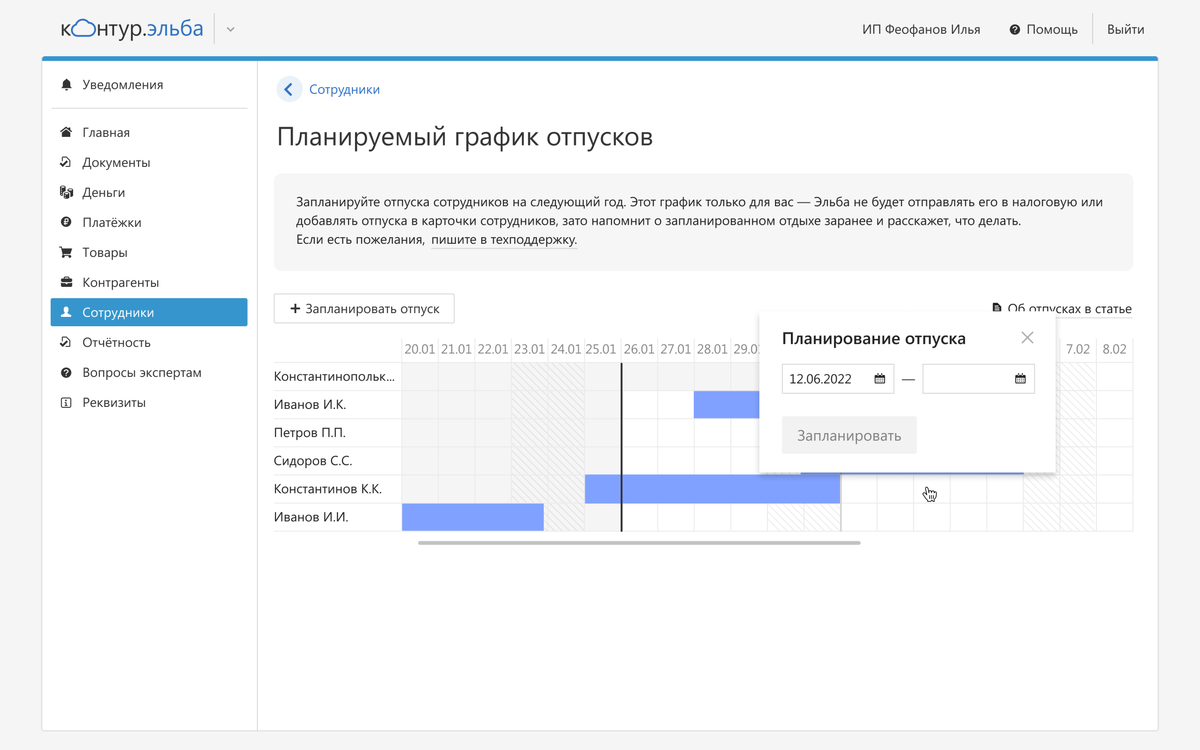Click the vacation bar for Иванов И.К.
Screen dimensions: 1200x750
(x=727, y=405)
